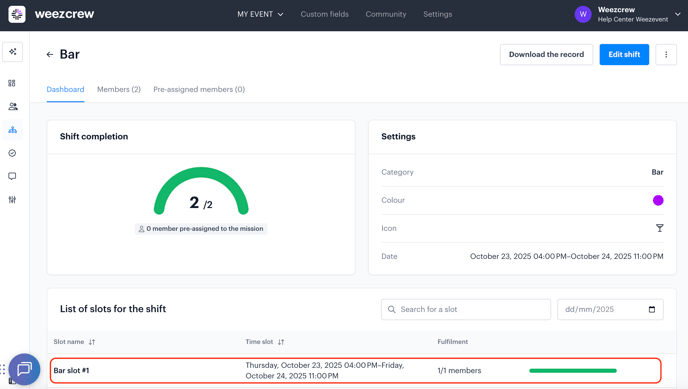Open the checkmark circle icon in sidebar

[x=12, y=153]
